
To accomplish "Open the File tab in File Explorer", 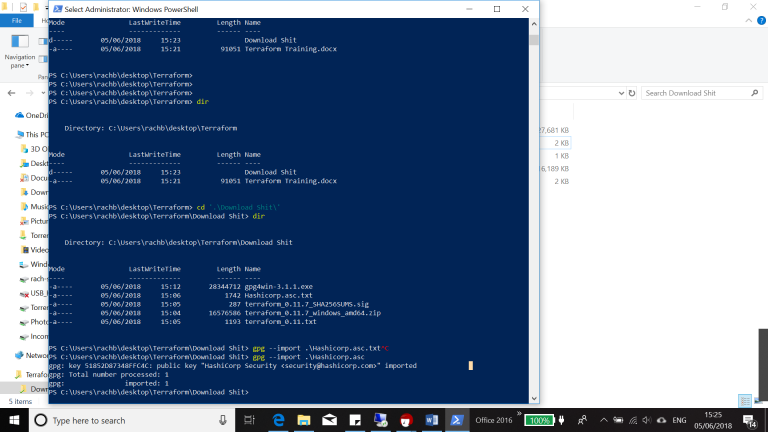I will [17, 21].
